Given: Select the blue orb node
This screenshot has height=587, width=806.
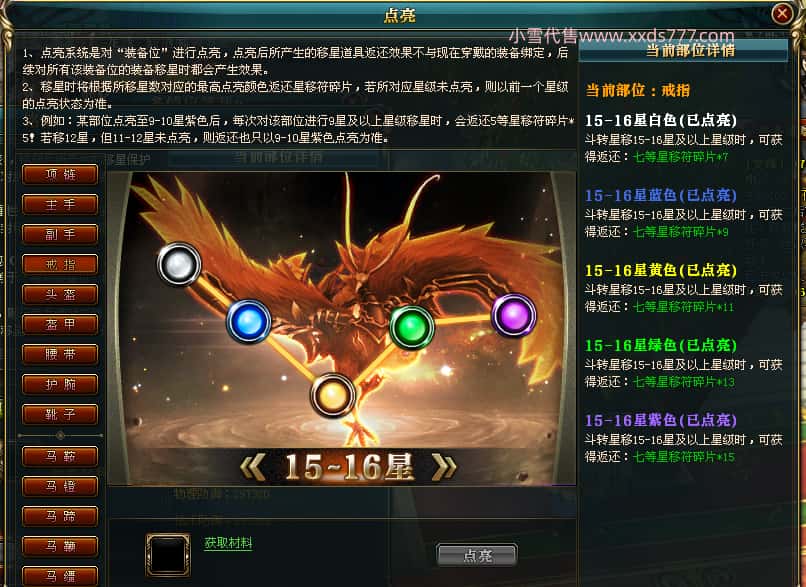Looking at the screenshot, I should tap(249, 322).
